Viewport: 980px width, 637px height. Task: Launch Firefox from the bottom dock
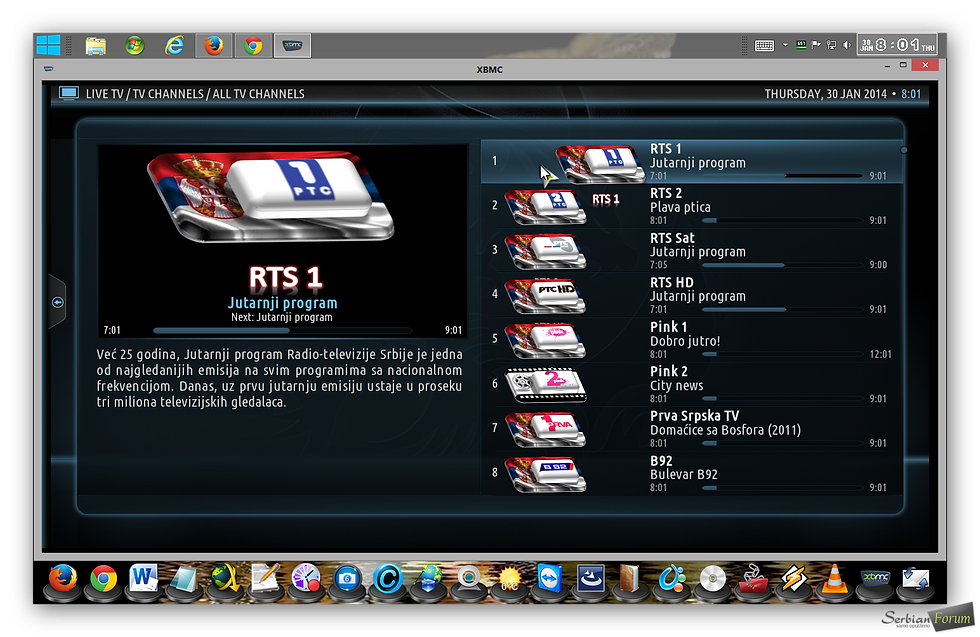pos(63,579)
